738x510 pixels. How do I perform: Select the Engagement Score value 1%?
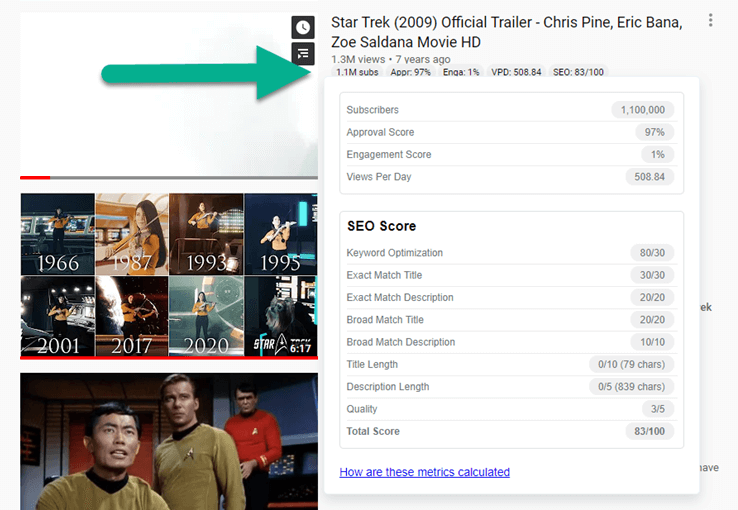(x=658, y=154)
